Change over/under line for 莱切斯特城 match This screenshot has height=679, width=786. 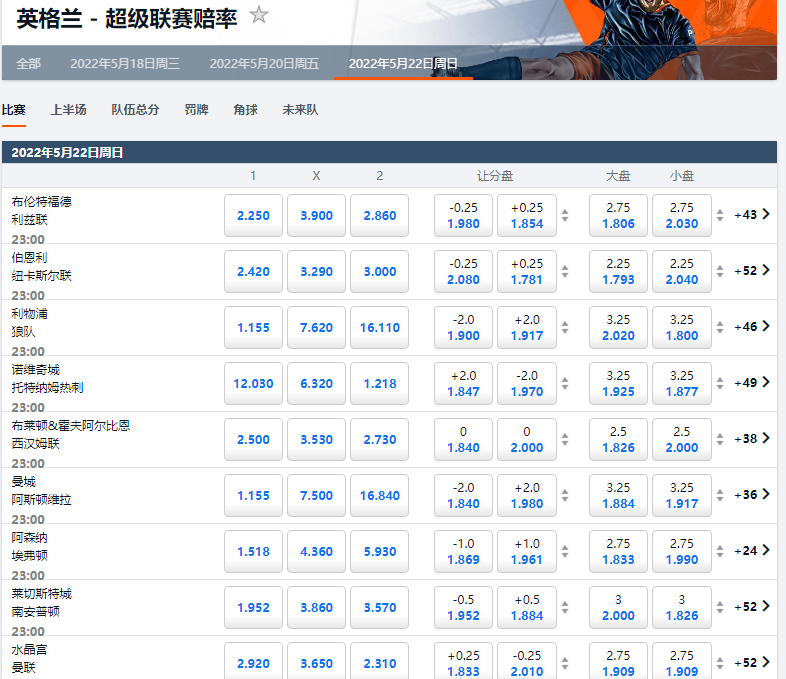[x=720, y=608]
